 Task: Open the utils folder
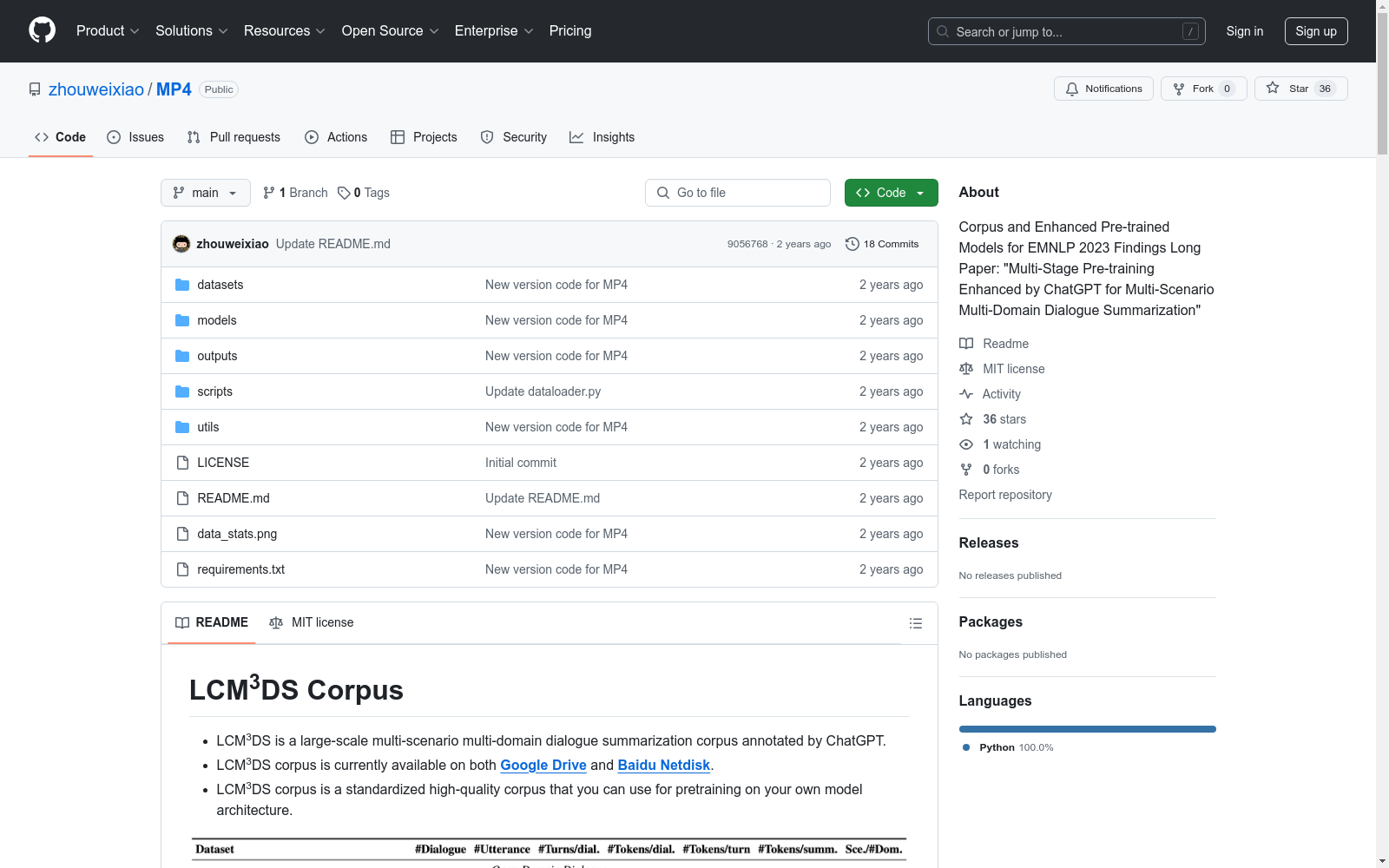[x=208, y=427]
